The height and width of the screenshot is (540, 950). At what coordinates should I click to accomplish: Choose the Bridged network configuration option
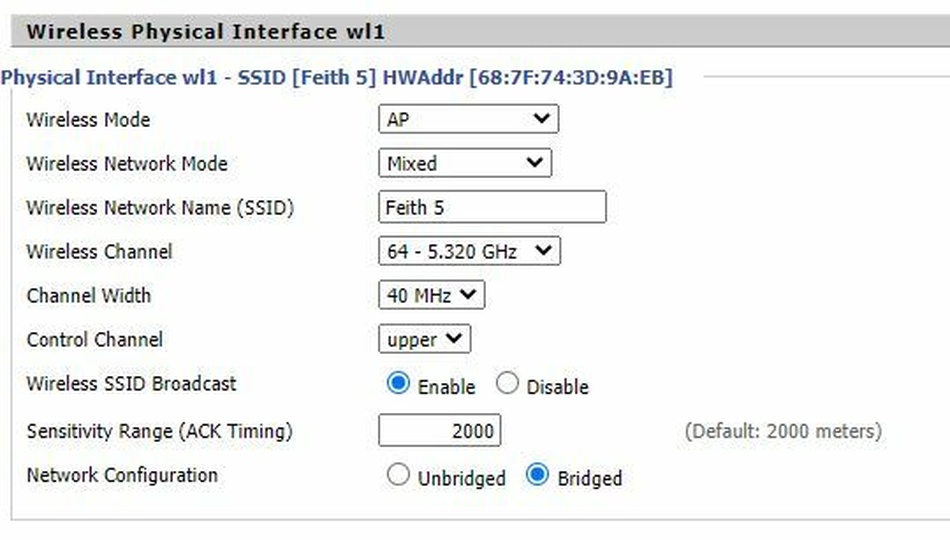538,476
